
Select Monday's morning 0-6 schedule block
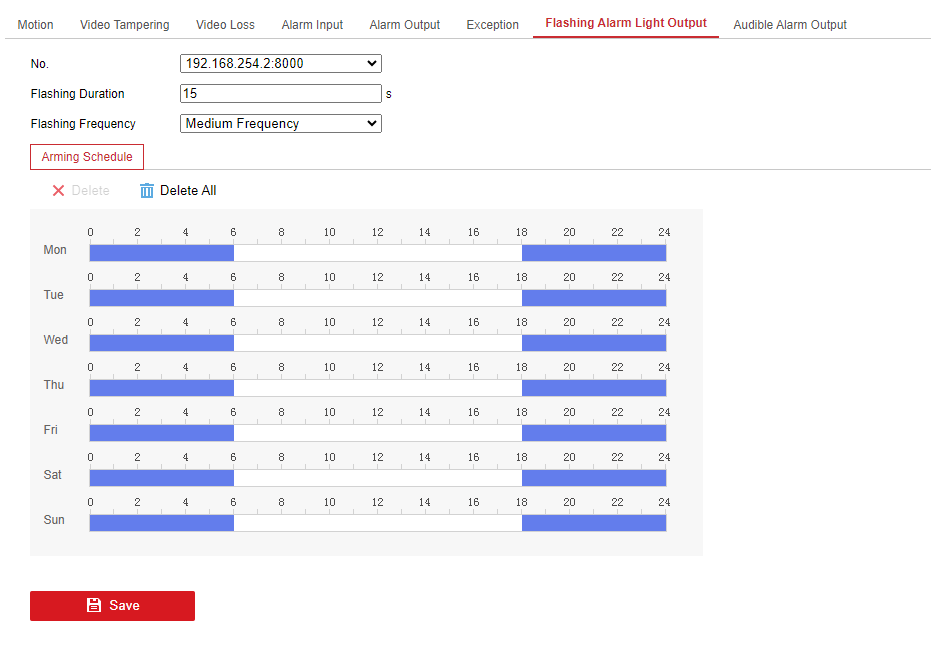(161, 253)
